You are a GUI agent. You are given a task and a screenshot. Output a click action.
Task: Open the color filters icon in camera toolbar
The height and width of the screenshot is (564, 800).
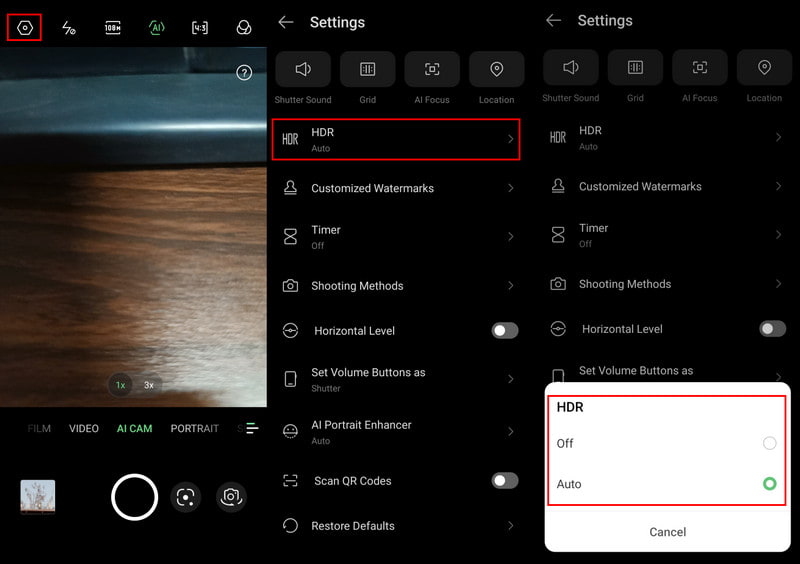(244, 28)
